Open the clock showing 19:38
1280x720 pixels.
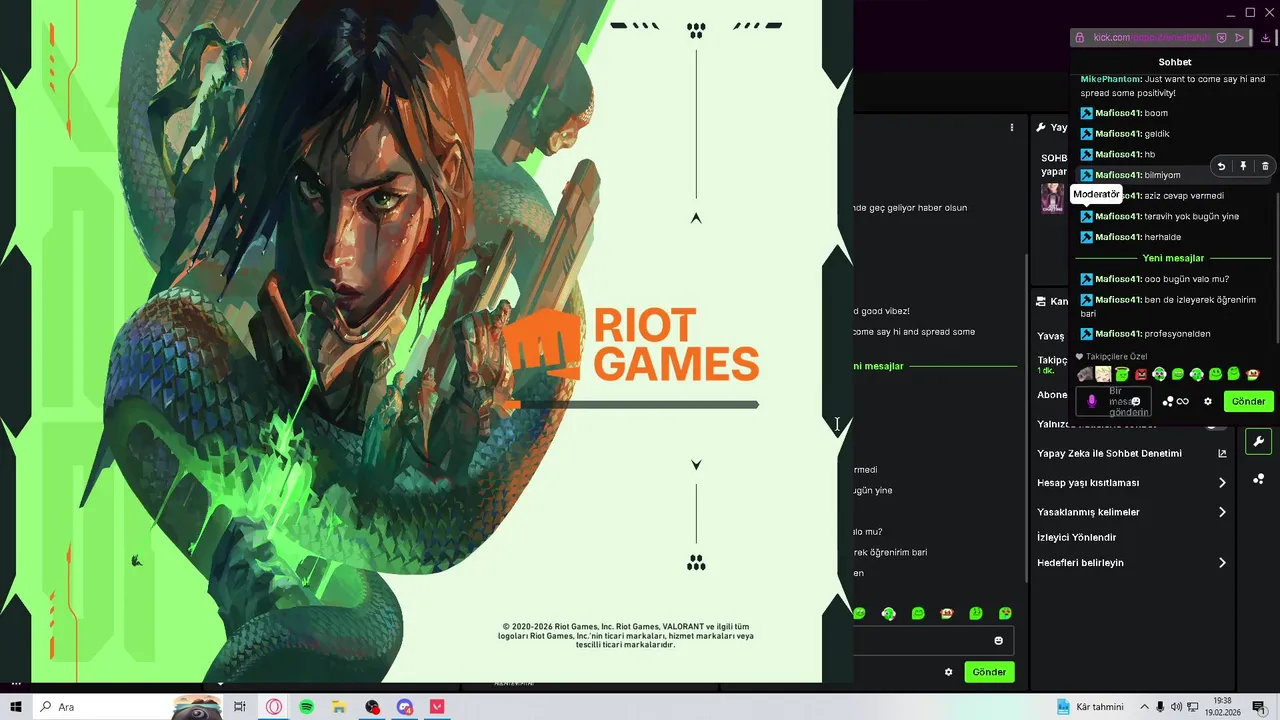click(x=1222, y=707)
